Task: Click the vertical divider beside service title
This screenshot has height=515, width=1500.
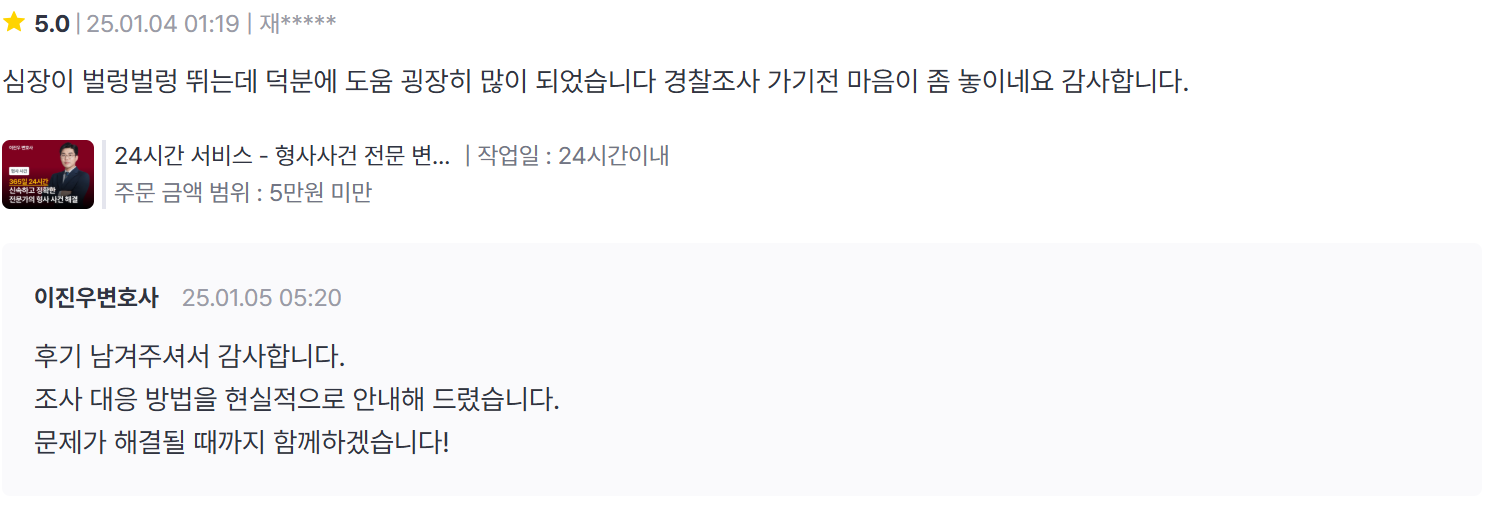Action: click(x=104, y=175)
